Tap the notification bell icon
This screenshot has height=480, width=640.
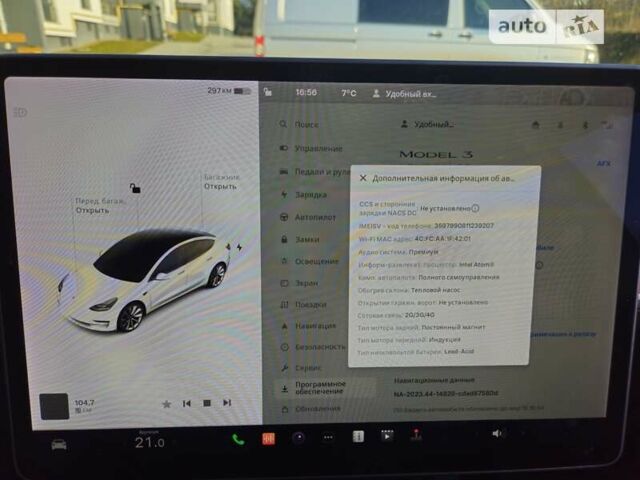coord(560,125)
